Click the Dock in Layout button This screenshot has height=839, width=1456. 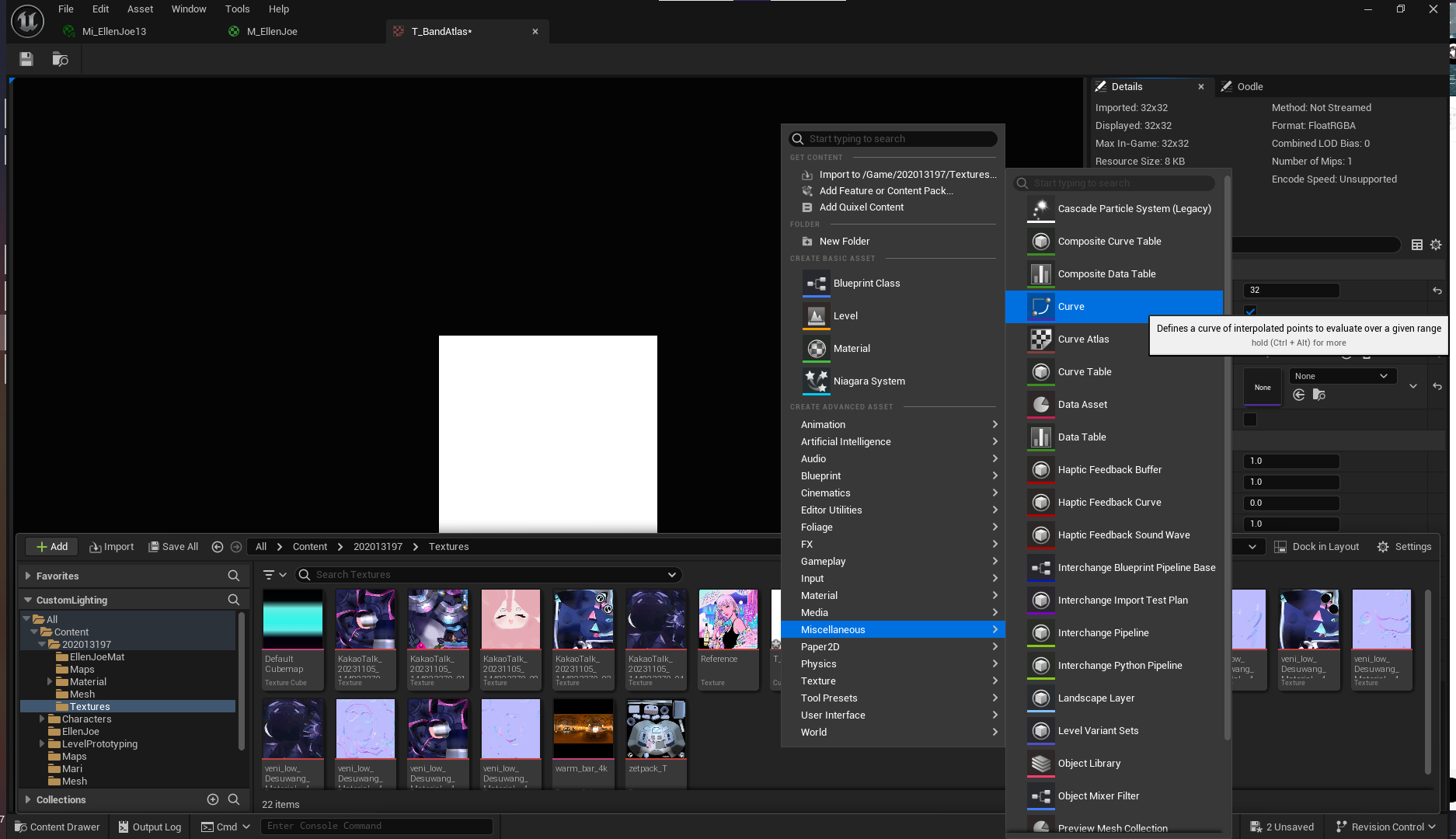pyautogui.click(x=1317, y=547)
